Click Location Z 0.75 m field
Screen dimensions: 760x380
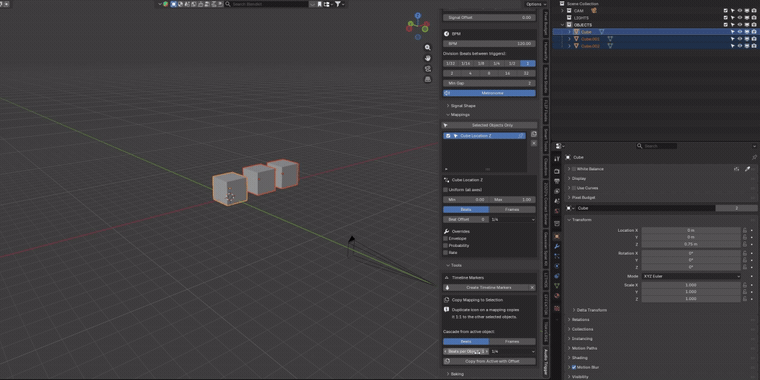click(691, 244)
